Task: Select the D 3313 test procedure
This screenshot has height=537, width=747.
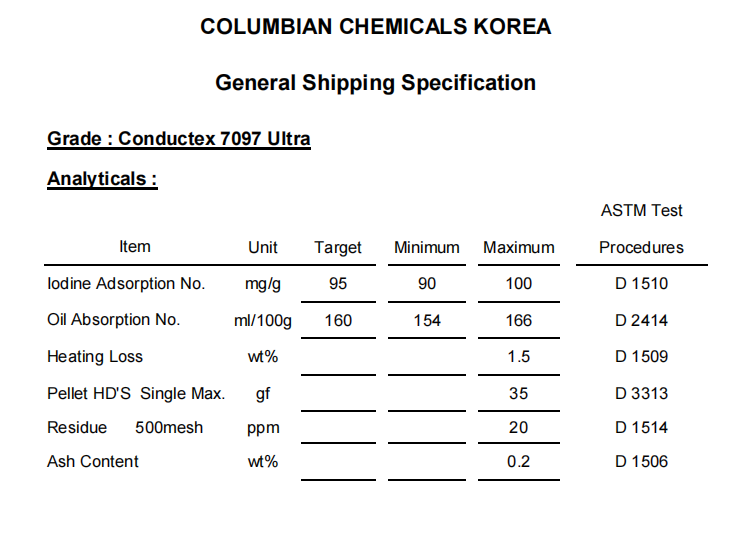Action: tap(641, 394)
